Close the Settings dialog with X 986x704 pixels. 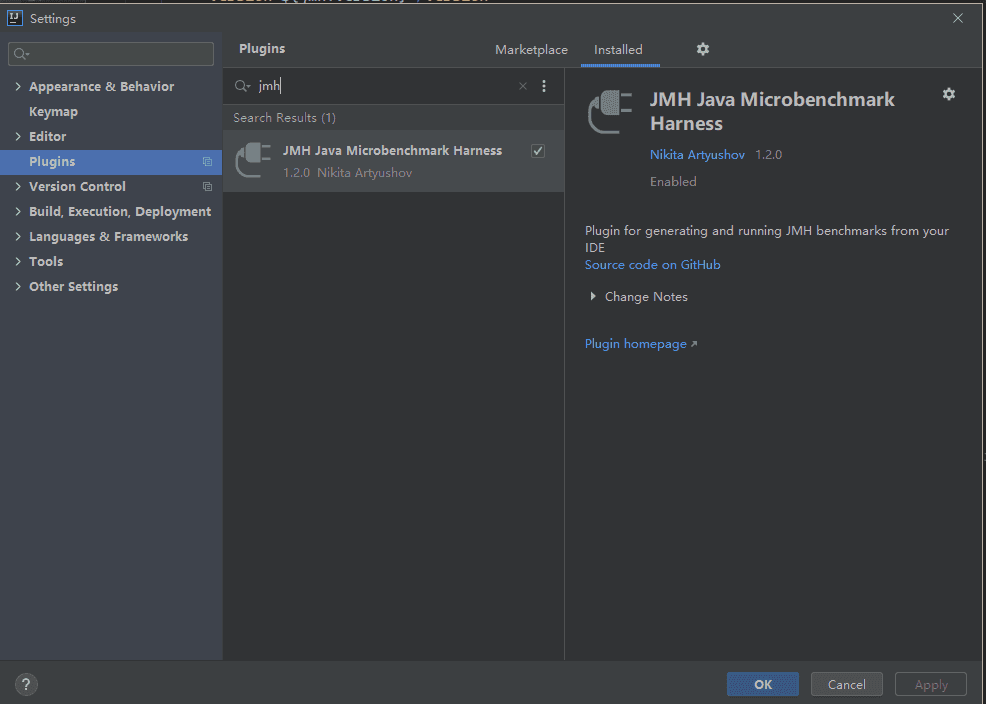point(958,18)
